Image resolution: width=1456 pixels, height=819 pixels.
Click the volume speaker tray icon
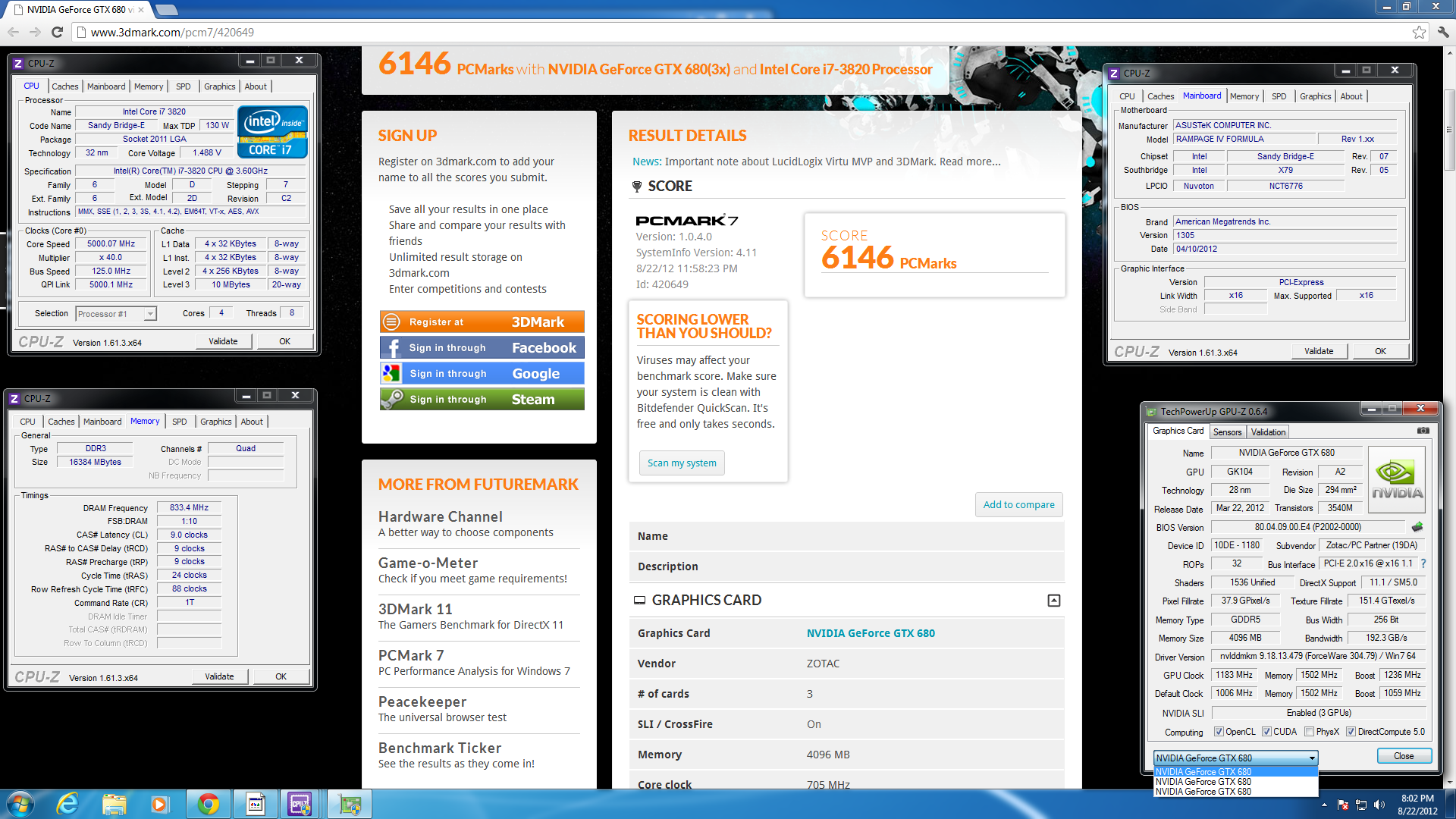[x=1379, y=805]
